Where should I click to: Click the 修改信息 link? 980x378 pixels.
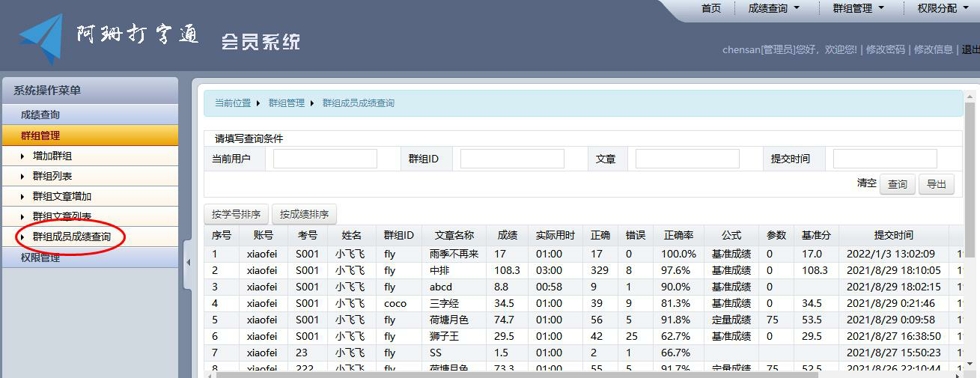point(933,49)
